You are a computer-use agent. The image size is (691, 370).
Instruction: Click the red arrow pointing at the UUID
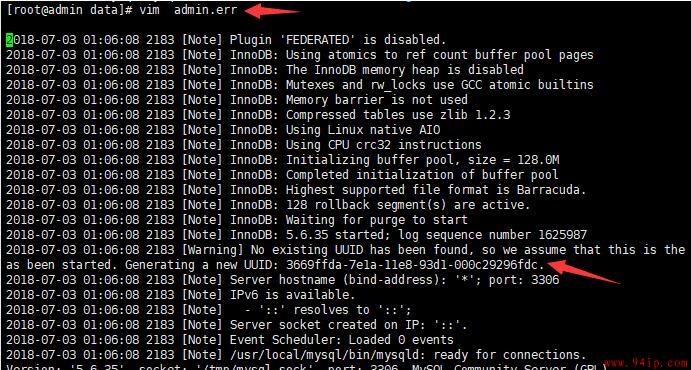click(x=586, y=271)
